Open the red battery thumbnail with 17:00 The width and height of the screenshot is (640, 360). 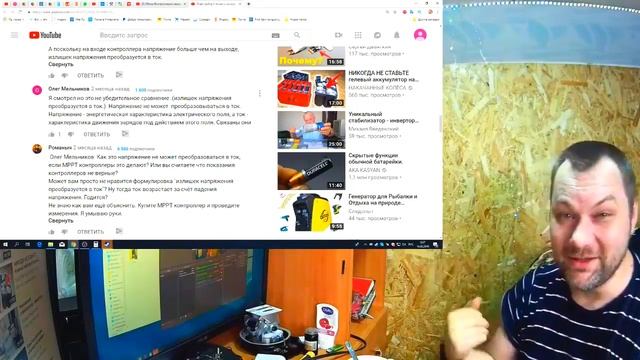pos(311,89)
